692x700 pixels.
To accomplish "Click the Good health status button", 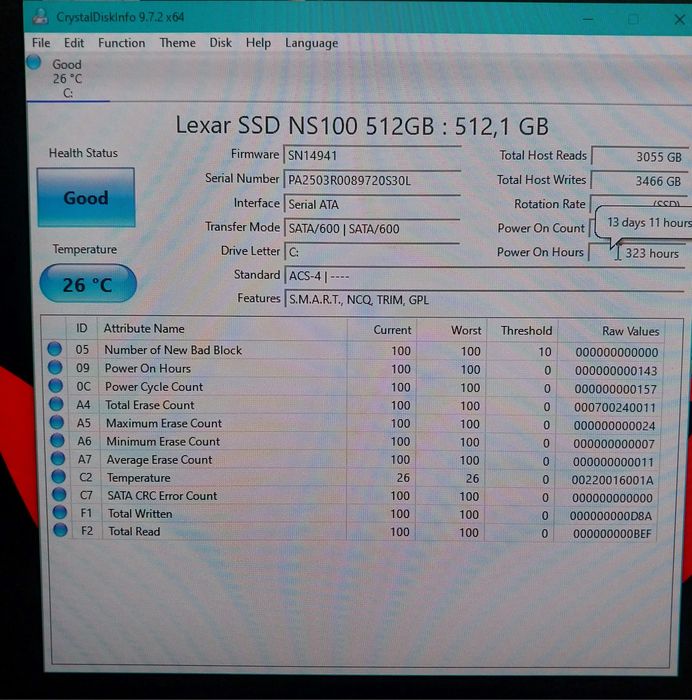I will pos(86,197).
